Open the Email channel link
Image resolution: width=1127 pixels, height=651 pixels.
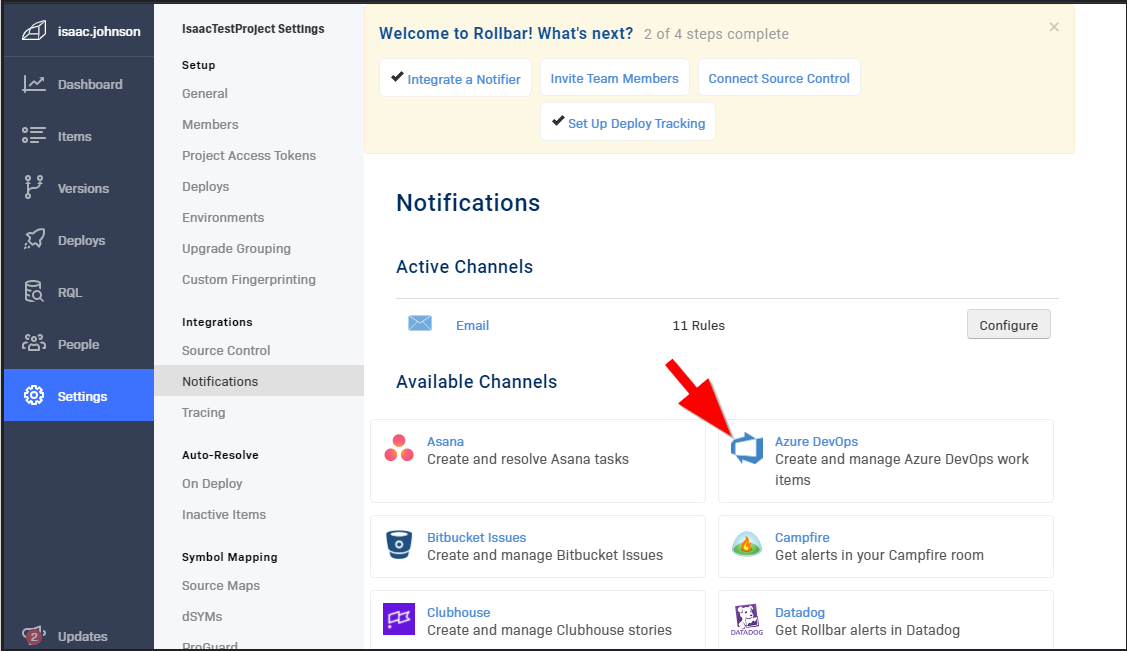[x=472, y=326]
